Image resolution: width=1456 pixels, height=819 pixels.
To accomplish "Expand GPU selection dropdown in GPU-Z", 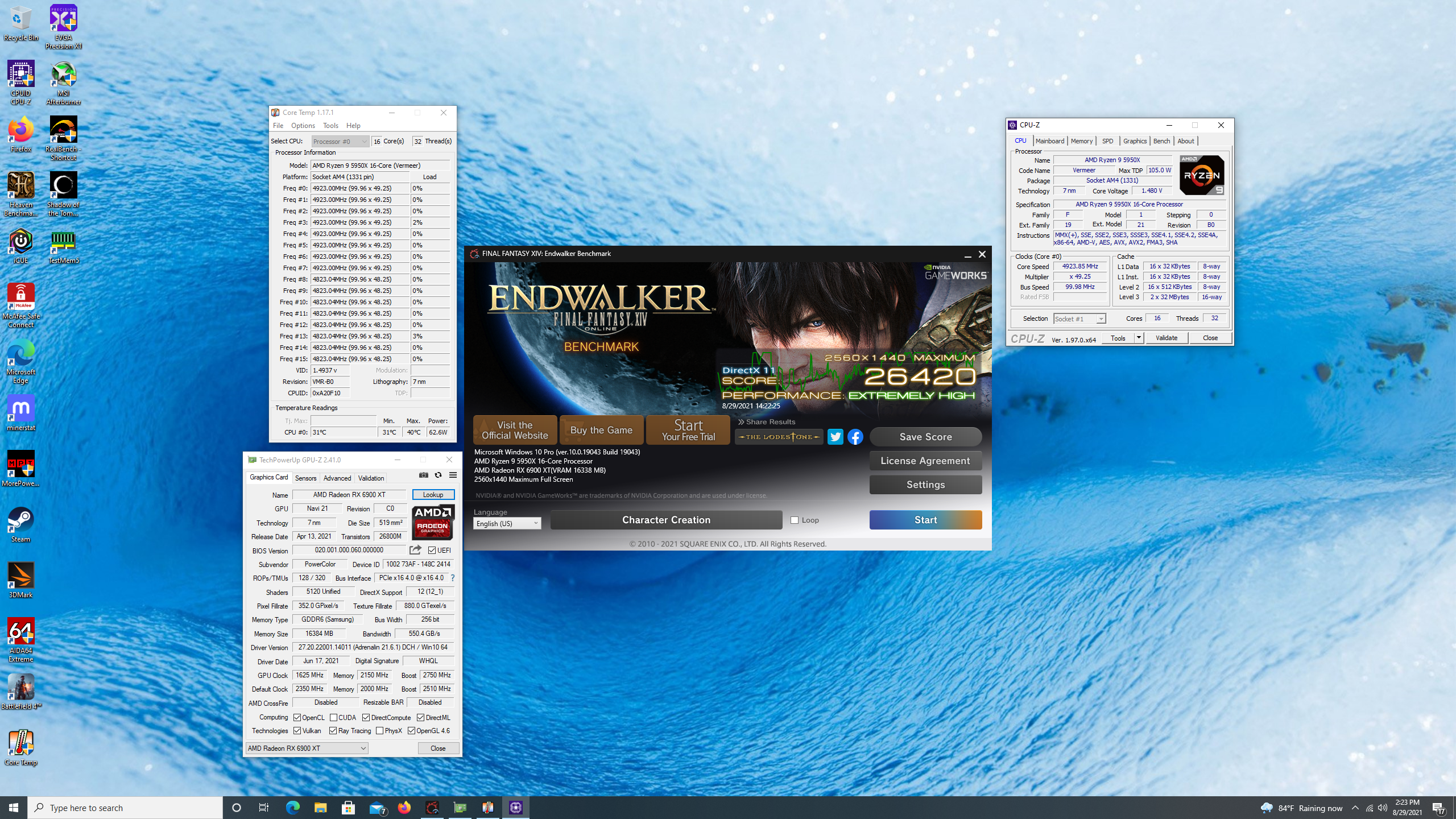I will click(307, 748).
